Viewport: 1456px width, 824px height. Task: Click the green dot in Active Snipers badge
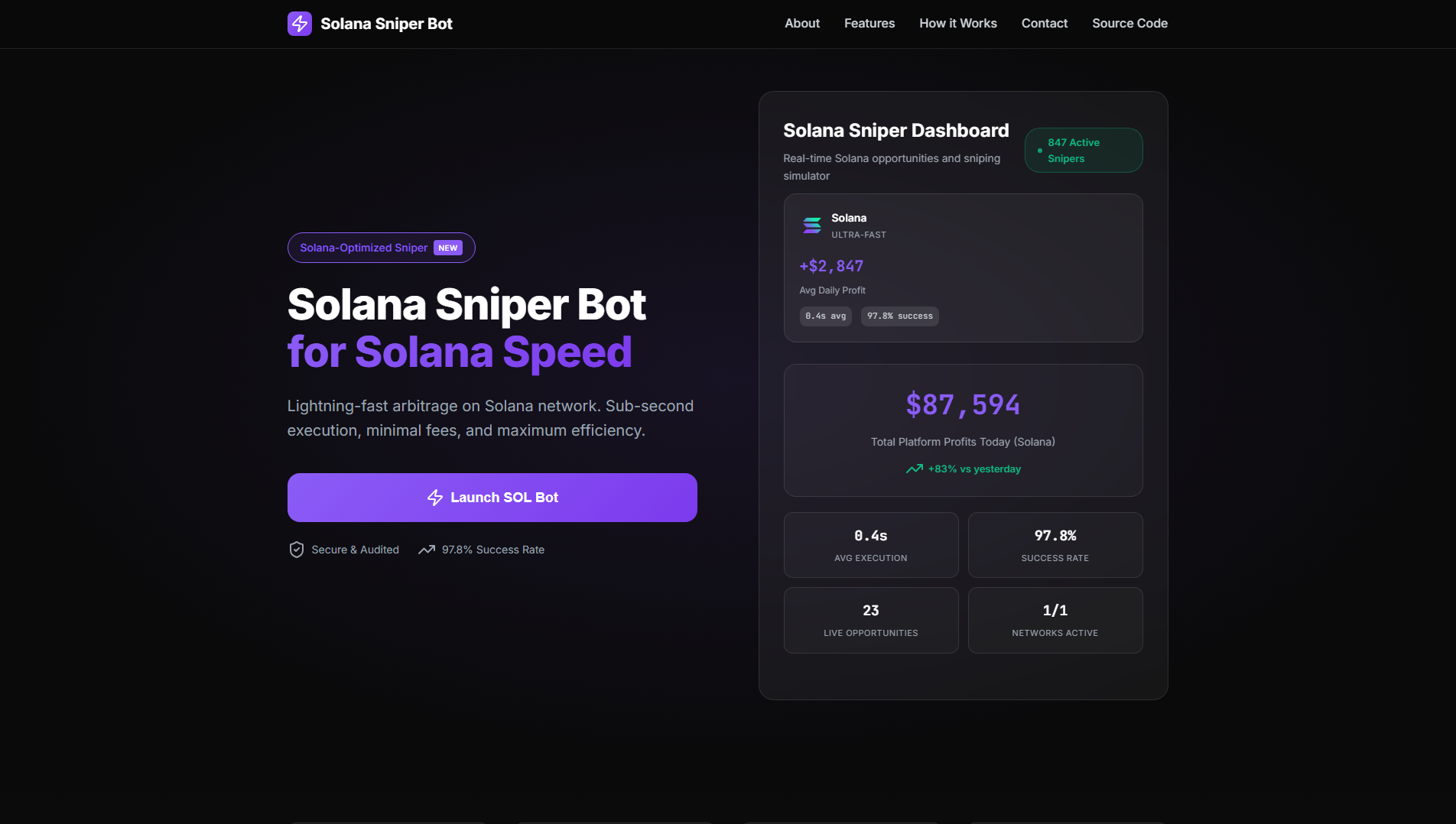(1039, 151)
